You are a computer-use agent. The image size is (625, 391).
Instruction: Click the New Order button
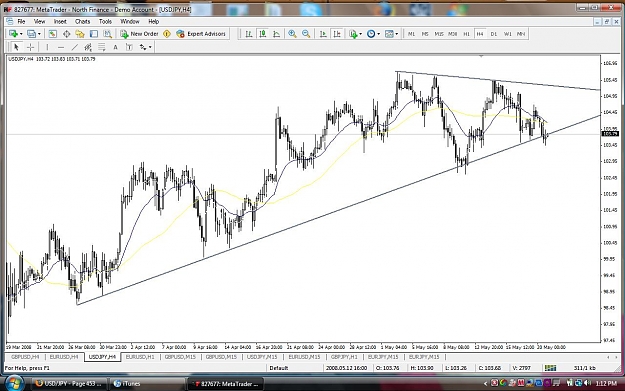coord(140,34)
